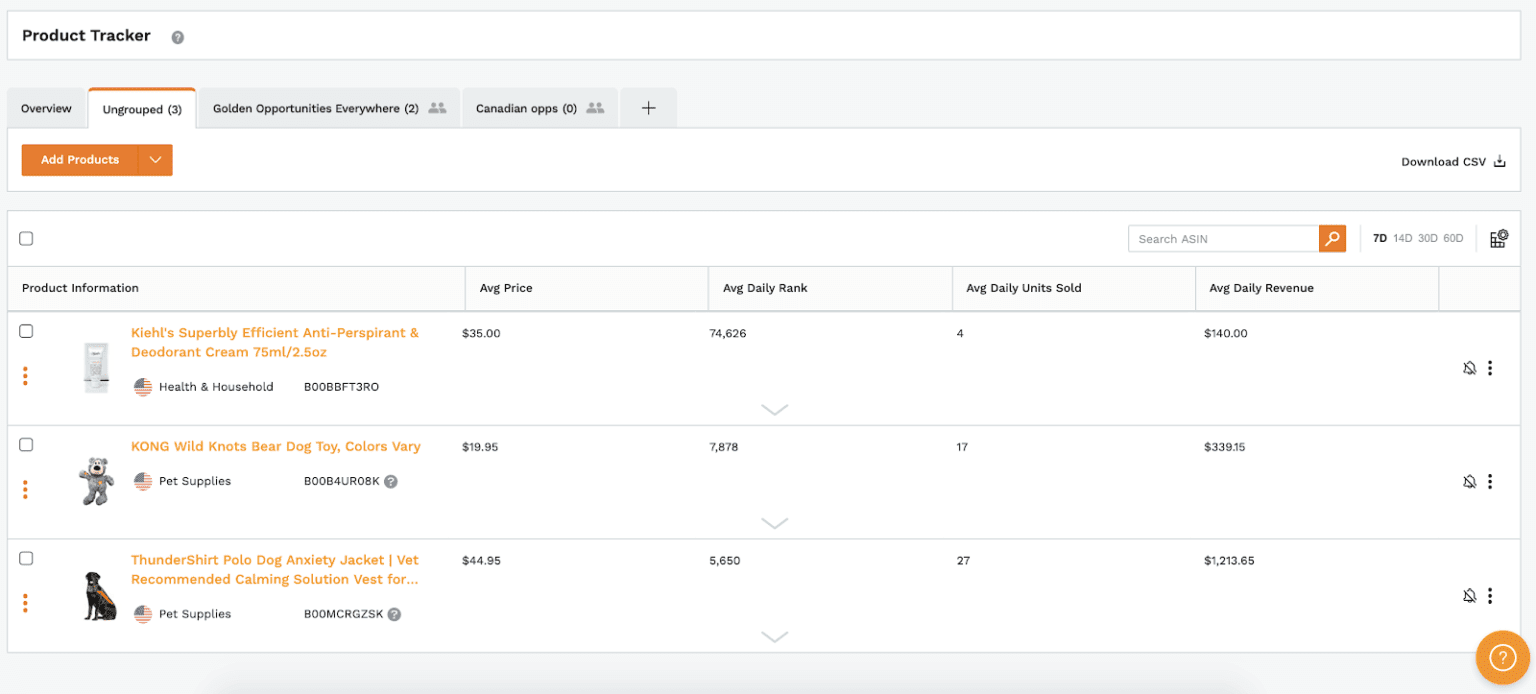Open the table column settings icon
The height and width of the screenshot is (694, 1536).
tap(1498, 238)
